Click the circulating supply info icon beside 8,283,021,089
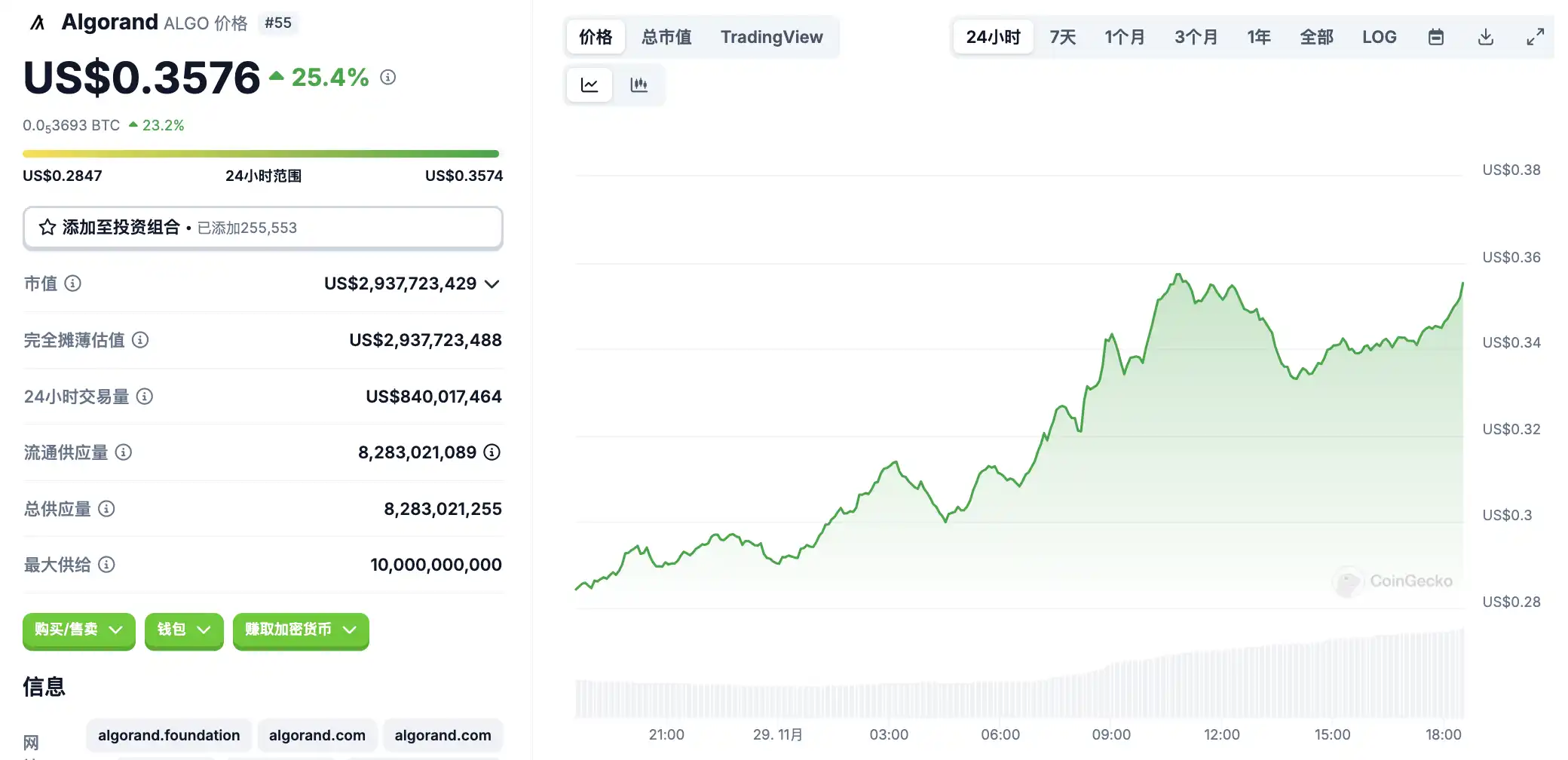The height and width of the screenshot is (760, 1568). tap(492, 452)
